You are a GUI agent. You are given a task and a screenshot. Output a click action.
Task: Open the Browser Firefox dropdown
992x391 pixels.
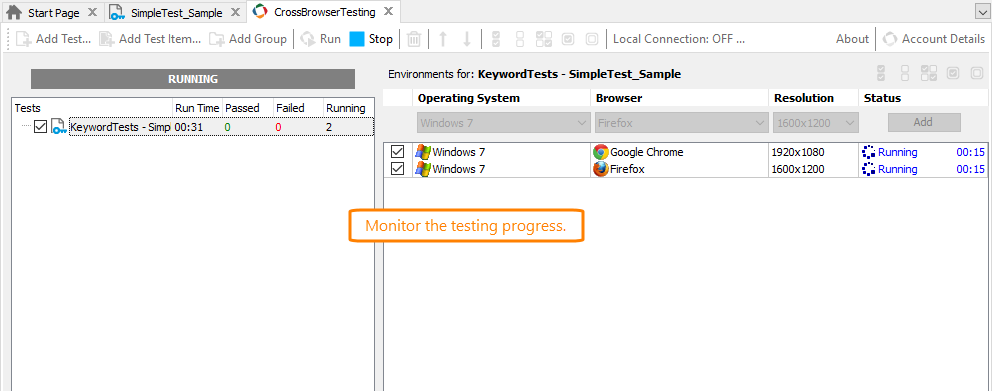(681, 123)
